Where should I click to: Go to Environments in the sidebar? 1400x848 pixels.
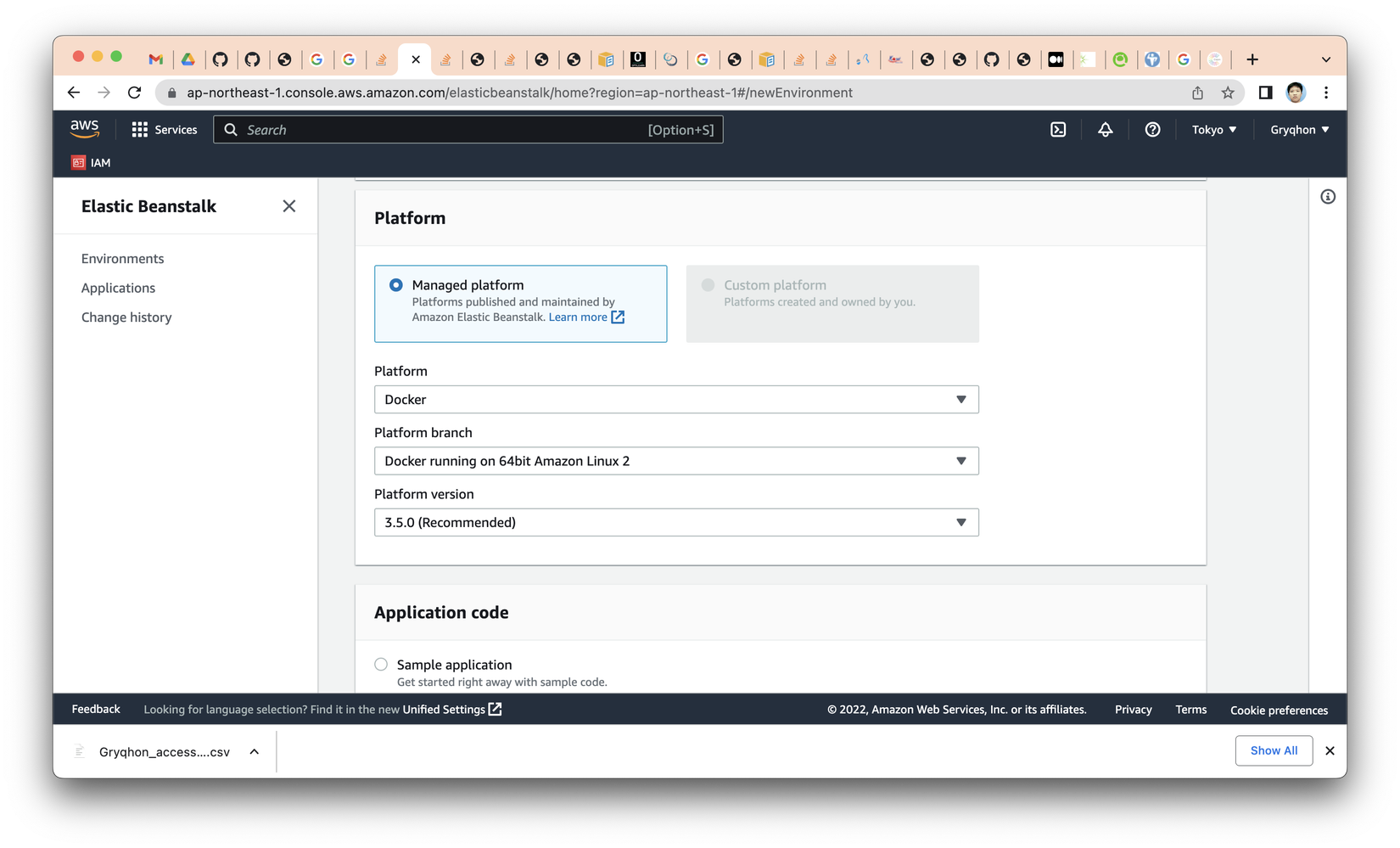pyautogui.click(x=123, y=259)
